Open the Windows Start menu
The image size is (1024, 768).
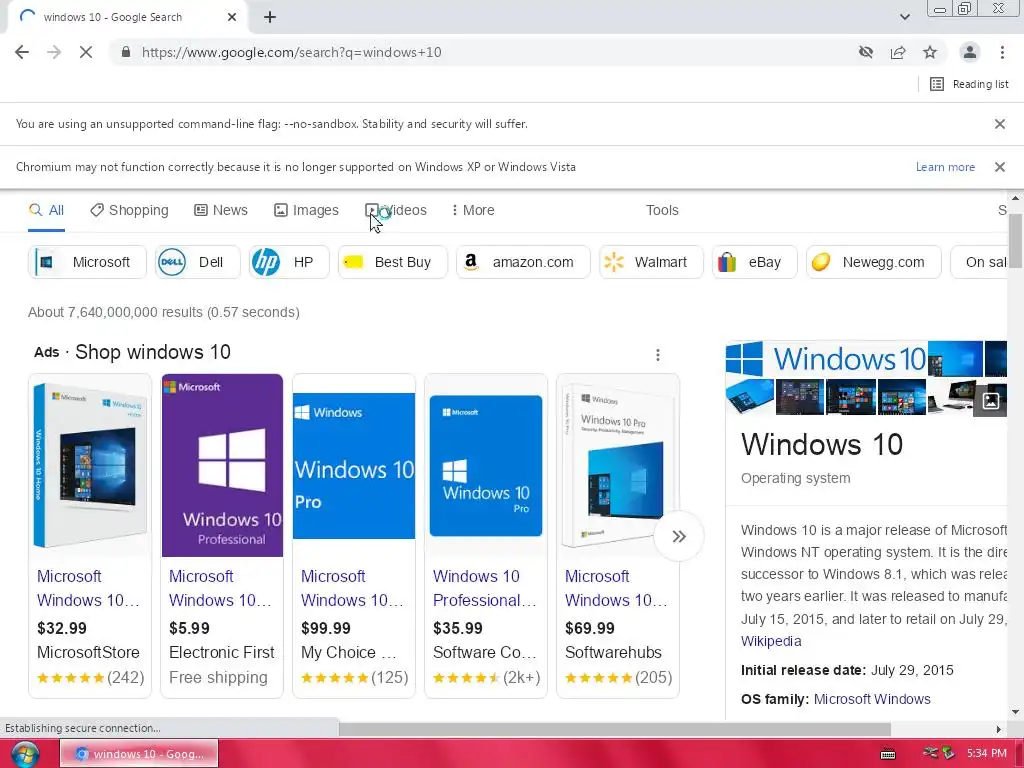[x=24, y=754]
